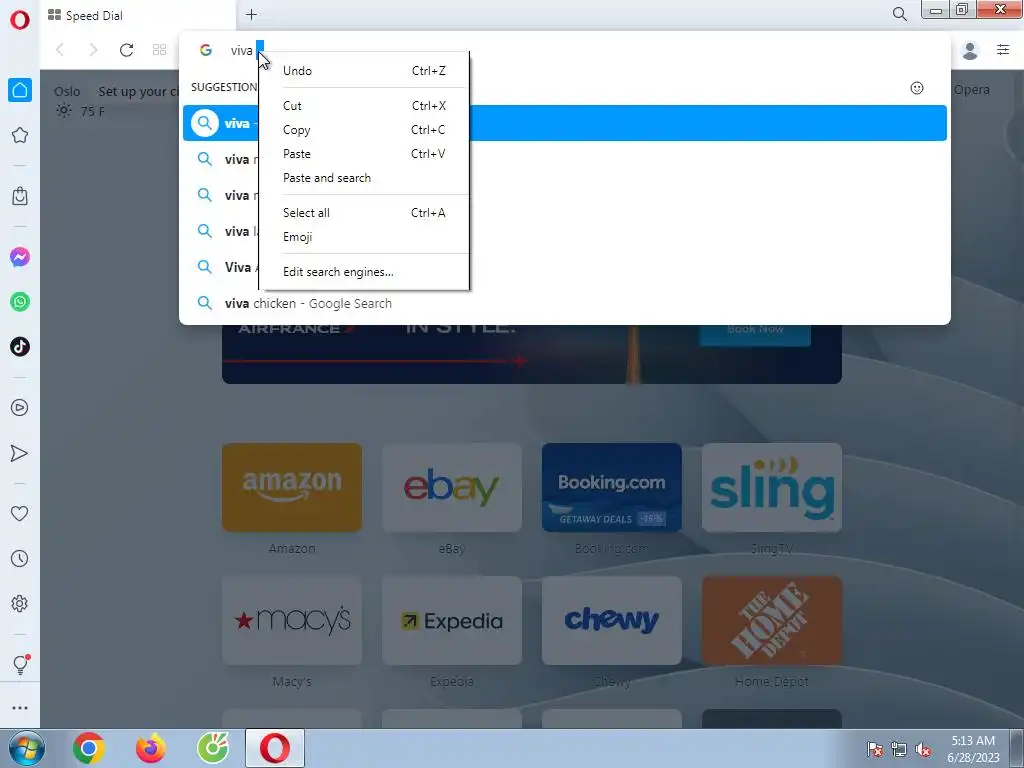The width and height of the screenshot is (1024, 768).
Task: Select the Speed Dial tab
Action: click(x=137, y=16)
